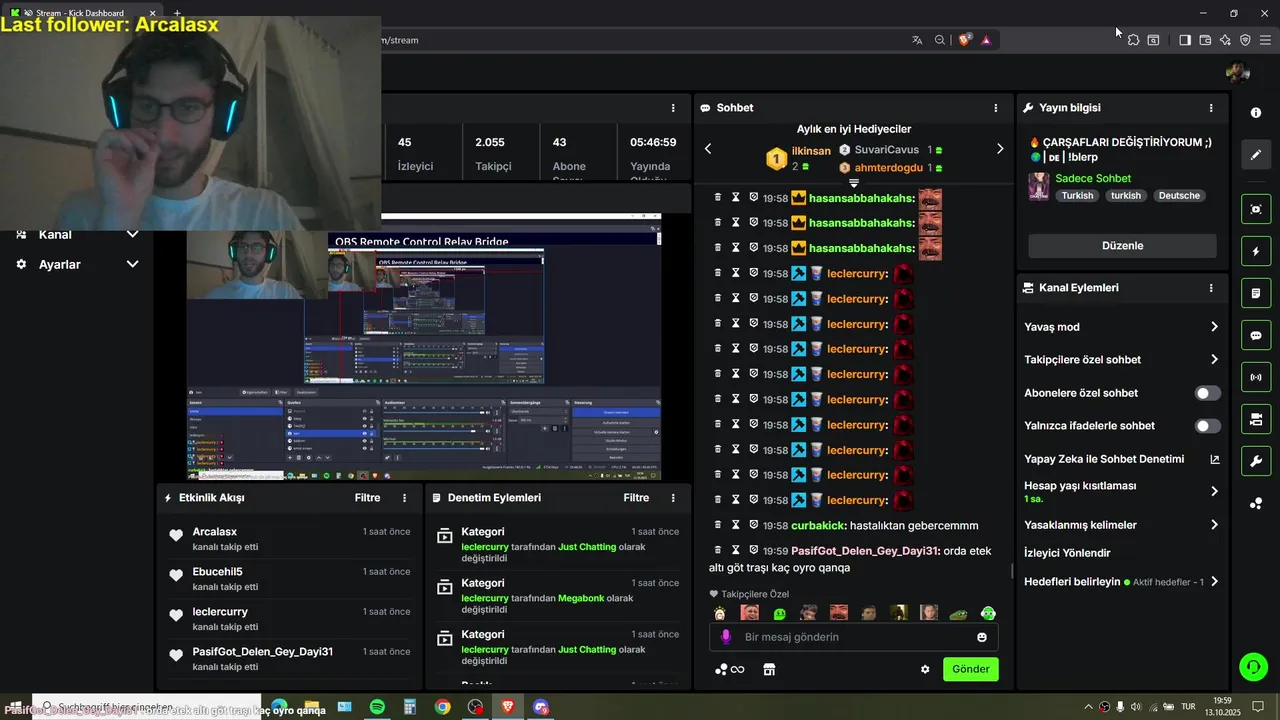This screenshot has width=1280, height=720.
Task: Open the browser extensions puzzle icon
Action: 1133,40
